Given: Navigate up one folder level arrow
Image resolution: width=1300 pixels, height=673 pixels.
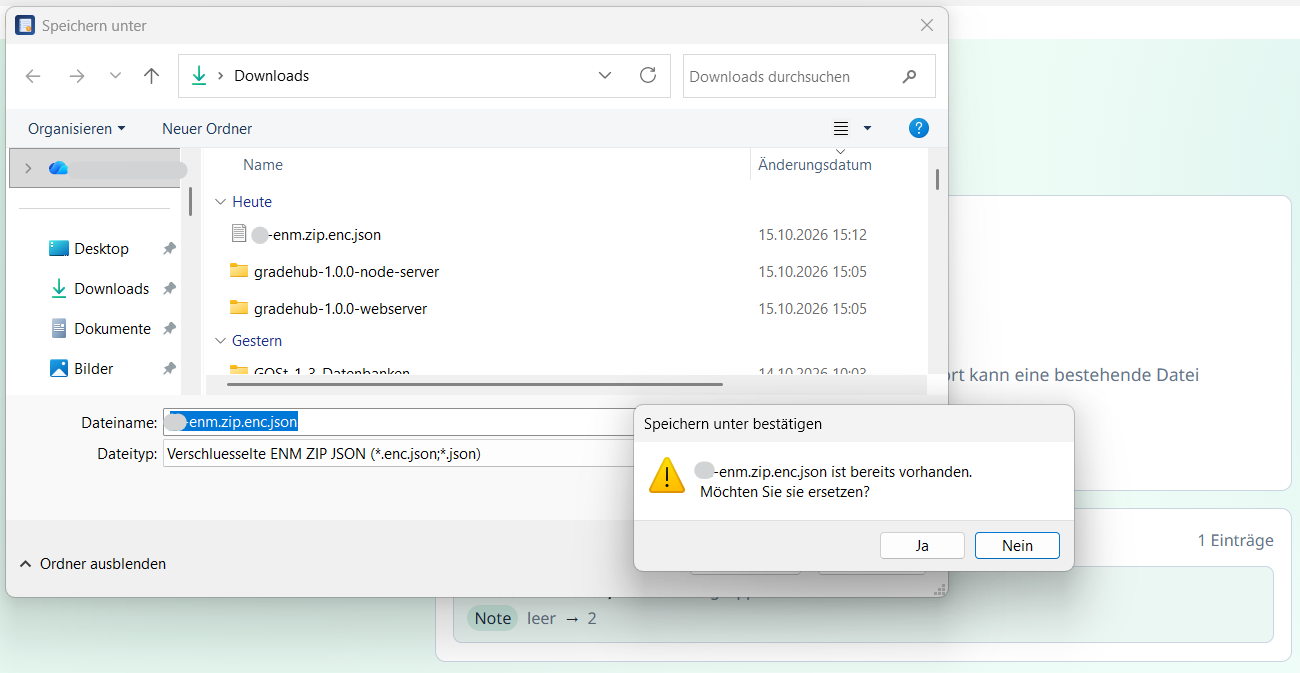Looking at the screenshot, I should coord(151,76).
